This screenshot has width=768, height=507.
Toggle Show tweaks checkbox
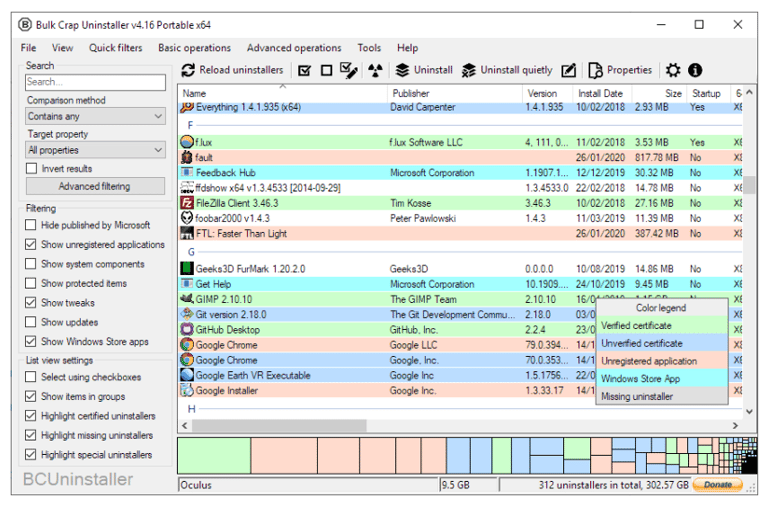pos(30,302)
